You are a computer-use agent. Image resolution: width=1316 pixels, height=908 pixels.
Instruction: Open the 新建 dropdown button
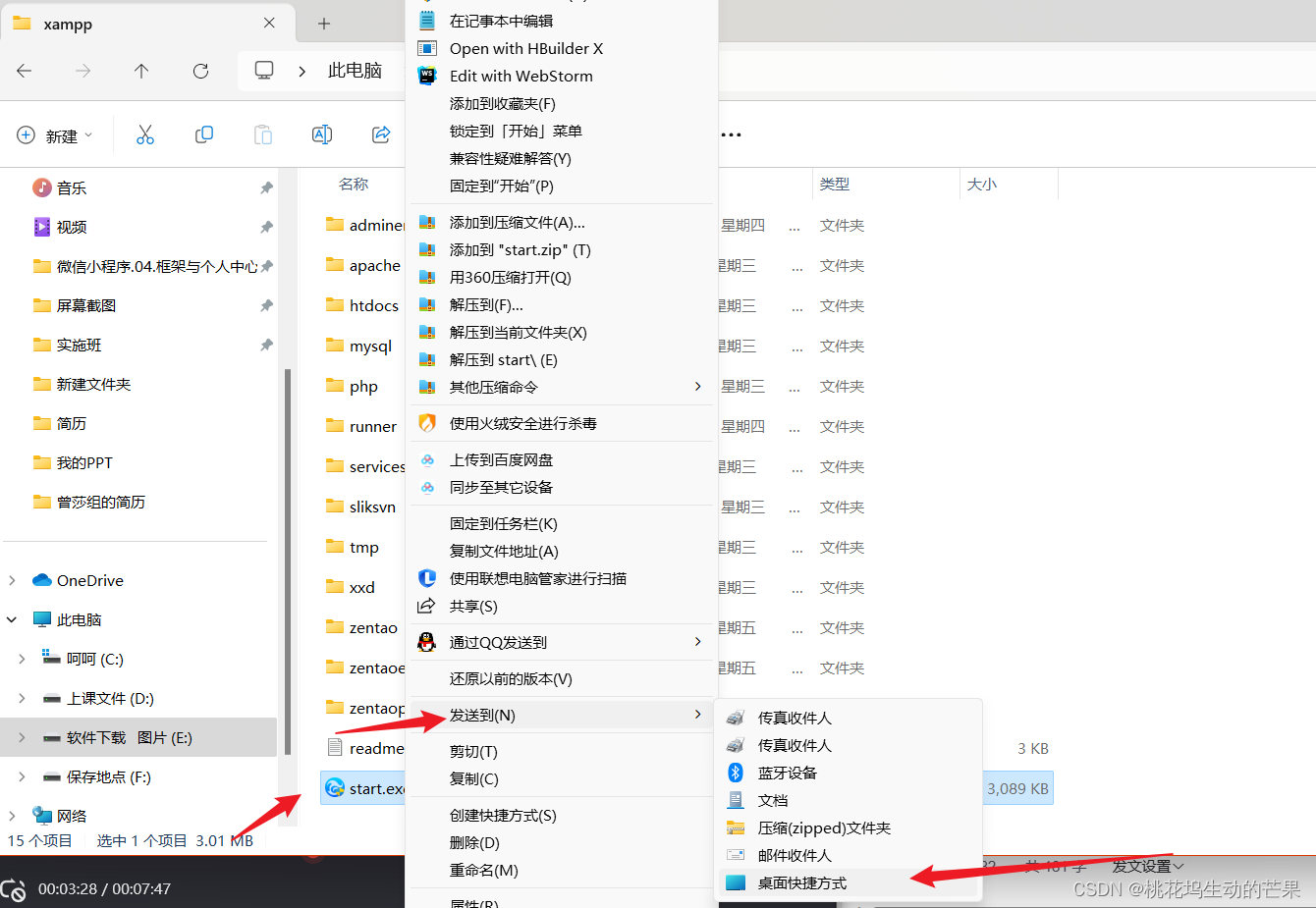pyautogui.click(x=55, y=135)
